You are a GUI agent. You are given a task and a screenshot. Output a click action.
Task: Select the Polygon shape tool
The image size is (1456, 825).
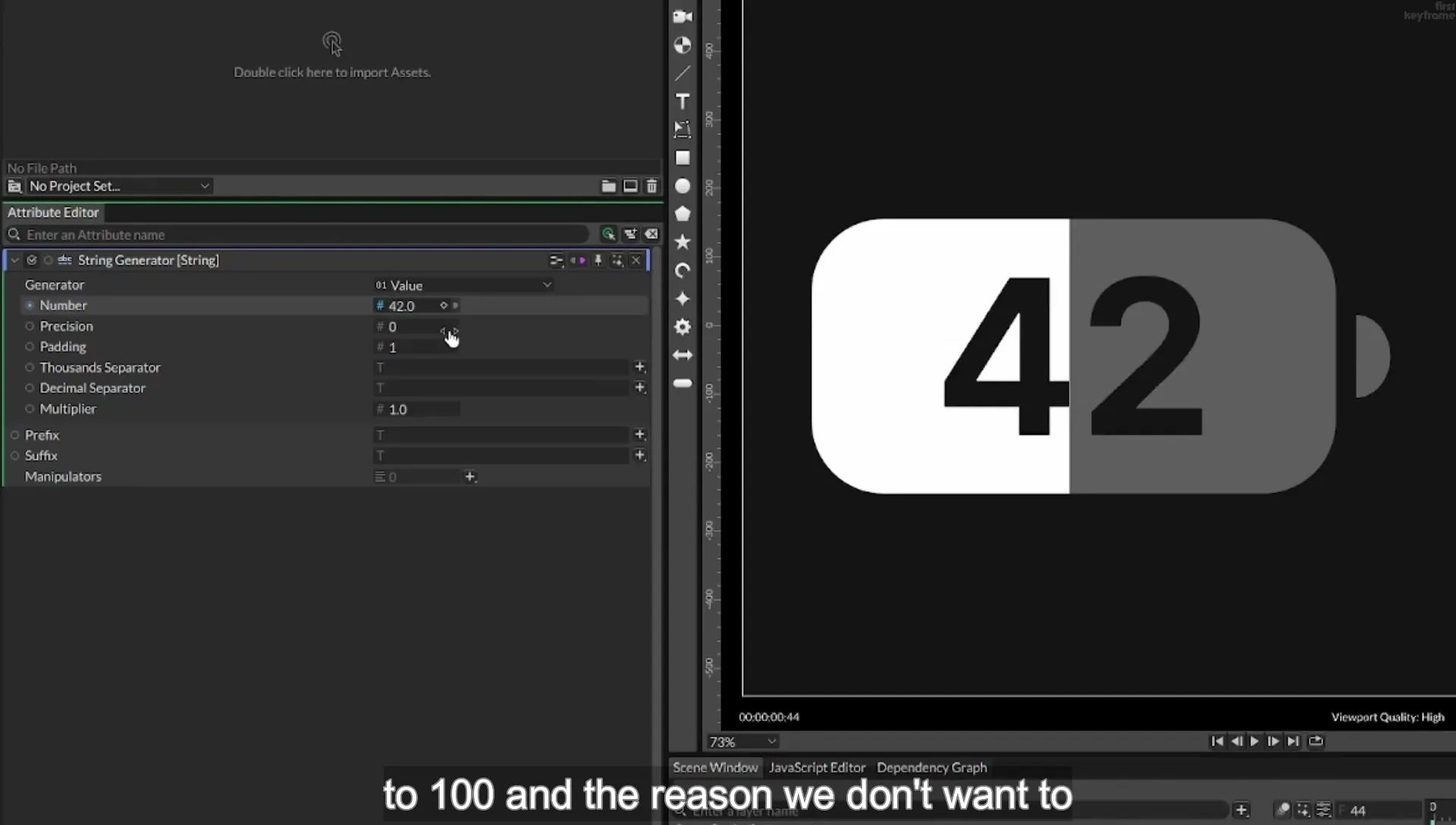coord(682,214)
